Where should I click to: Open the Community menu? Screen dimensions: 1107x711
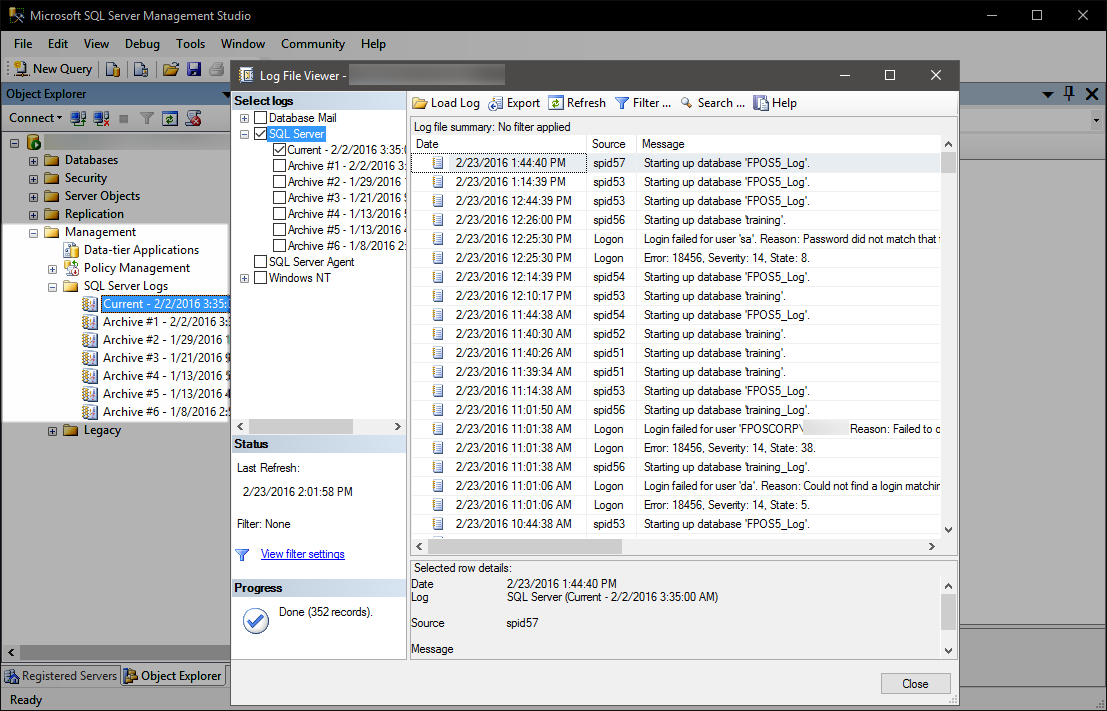pos(313,44)
